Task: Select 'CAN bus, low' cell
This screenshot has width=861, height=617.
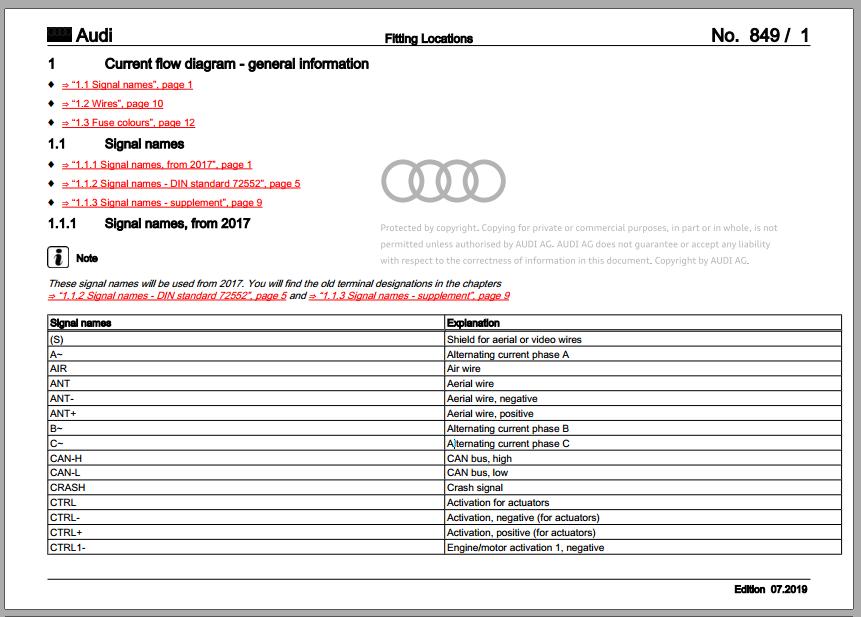Action: pyautogui.click(x=643, y=473)
